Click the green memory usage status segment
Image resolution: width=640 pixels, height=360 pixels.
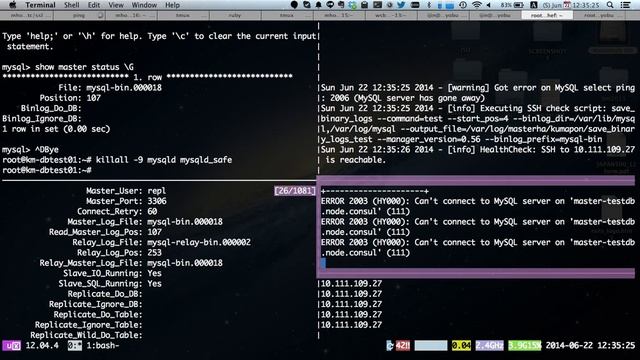[x=524, y=346]
